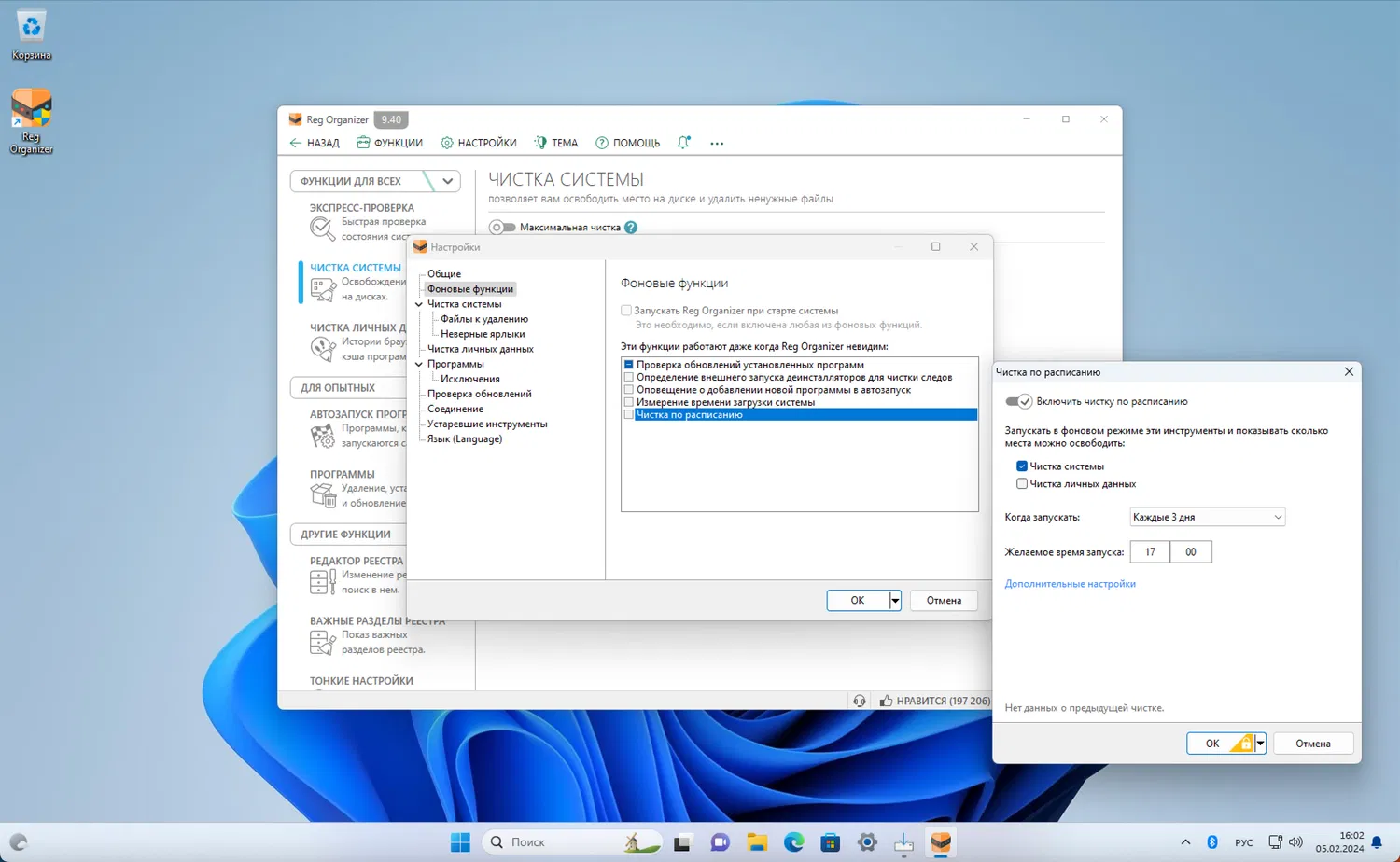
Task: Check Оповещение о добавлении новой программы в автозапуск
Action: (x=629, y=390)
